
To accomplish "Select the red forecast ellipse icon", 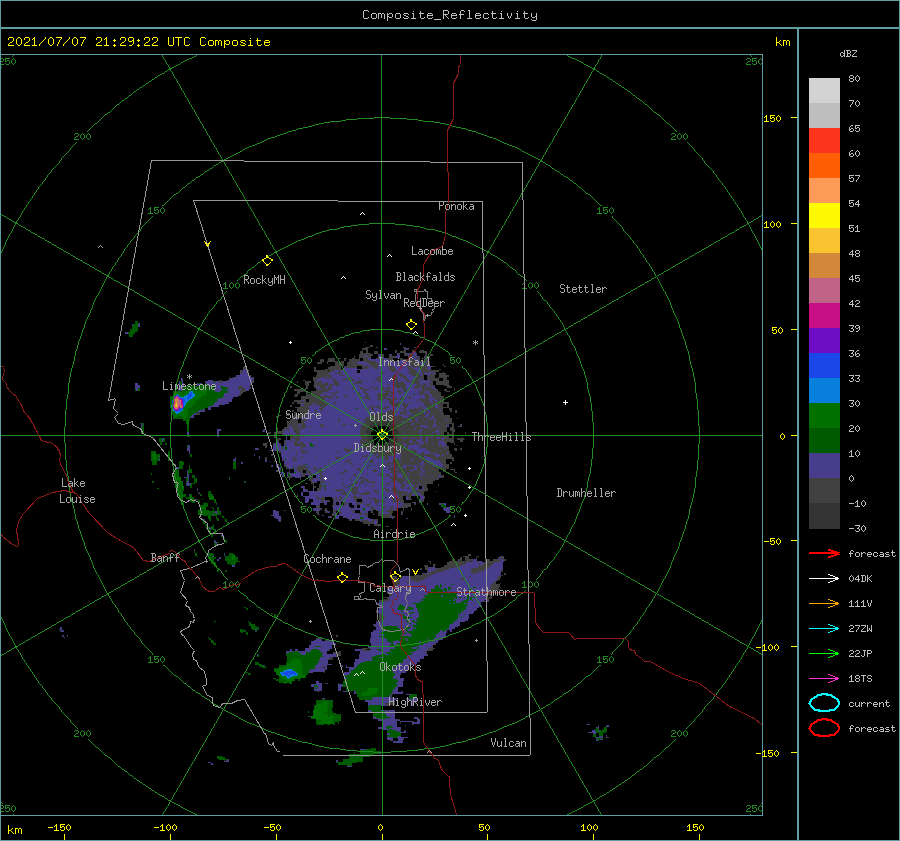I will pyautogui.click(x=824, y=728).
